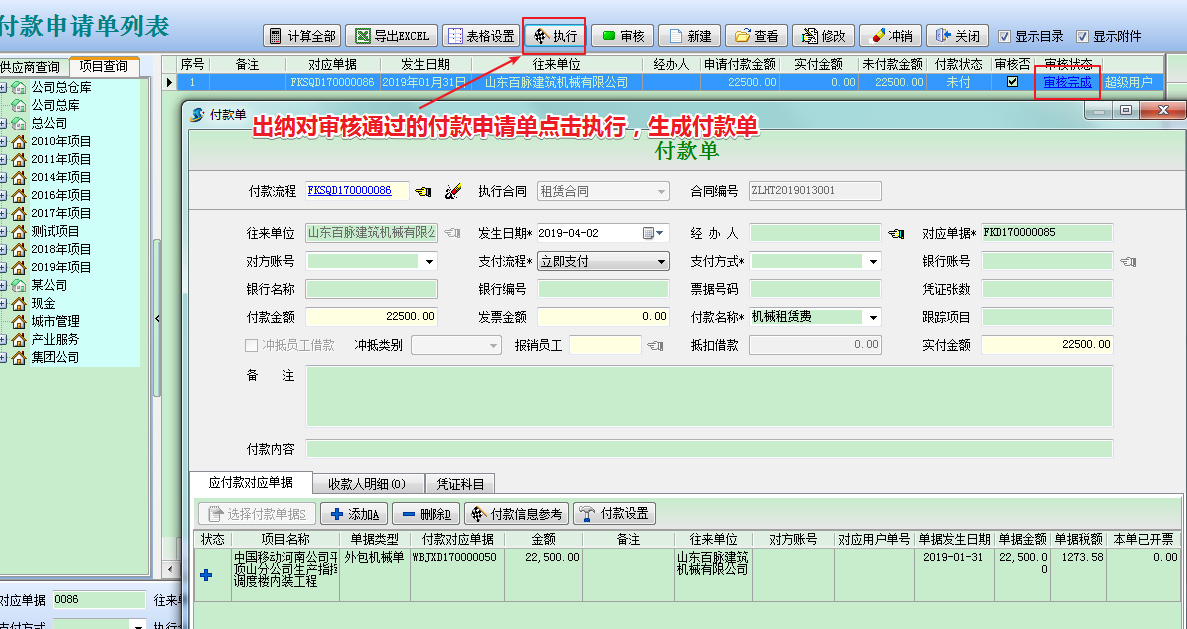This screenshot has width=1187, height=629.
Task: Click the 关闭 close toolbar button
Action: coord(958,36)
